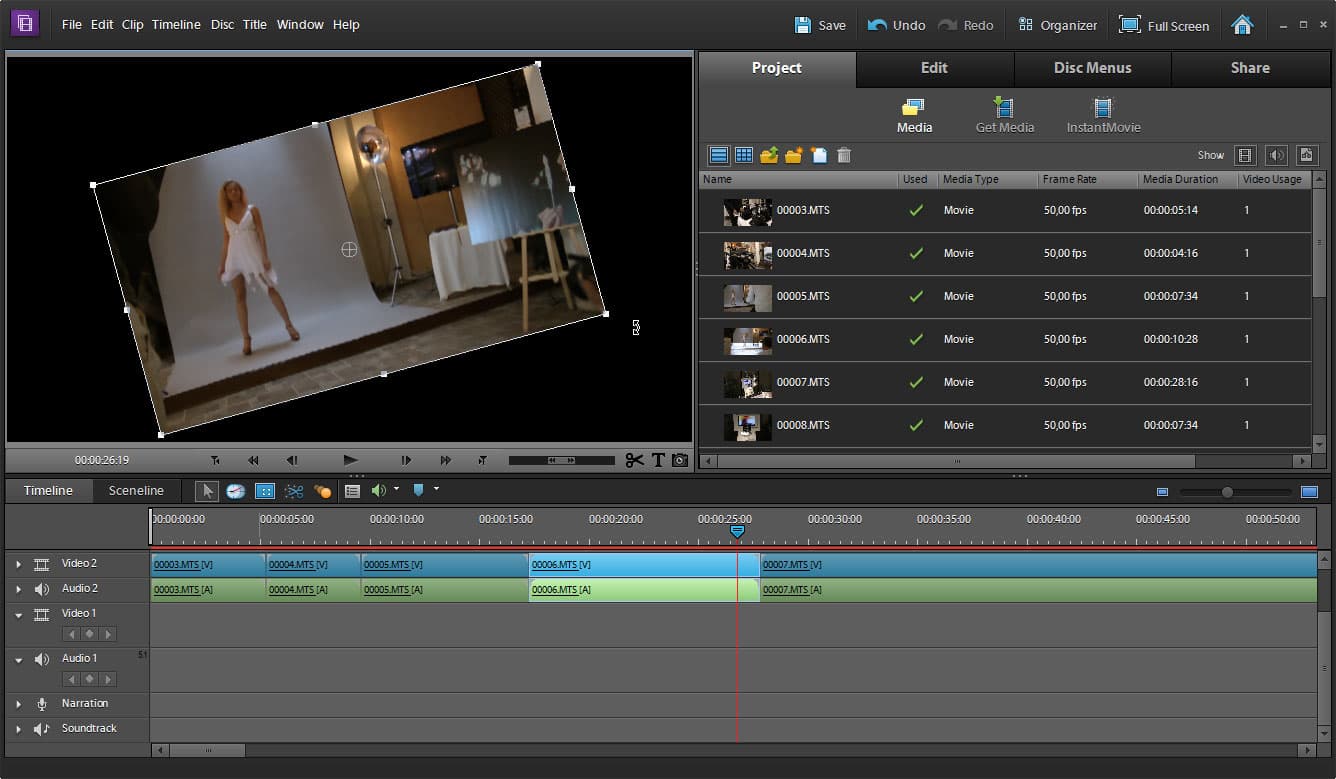Click the scissors Split Clip icon
1336x779 pixels.
pyautogui.click(x=634, y=460)
